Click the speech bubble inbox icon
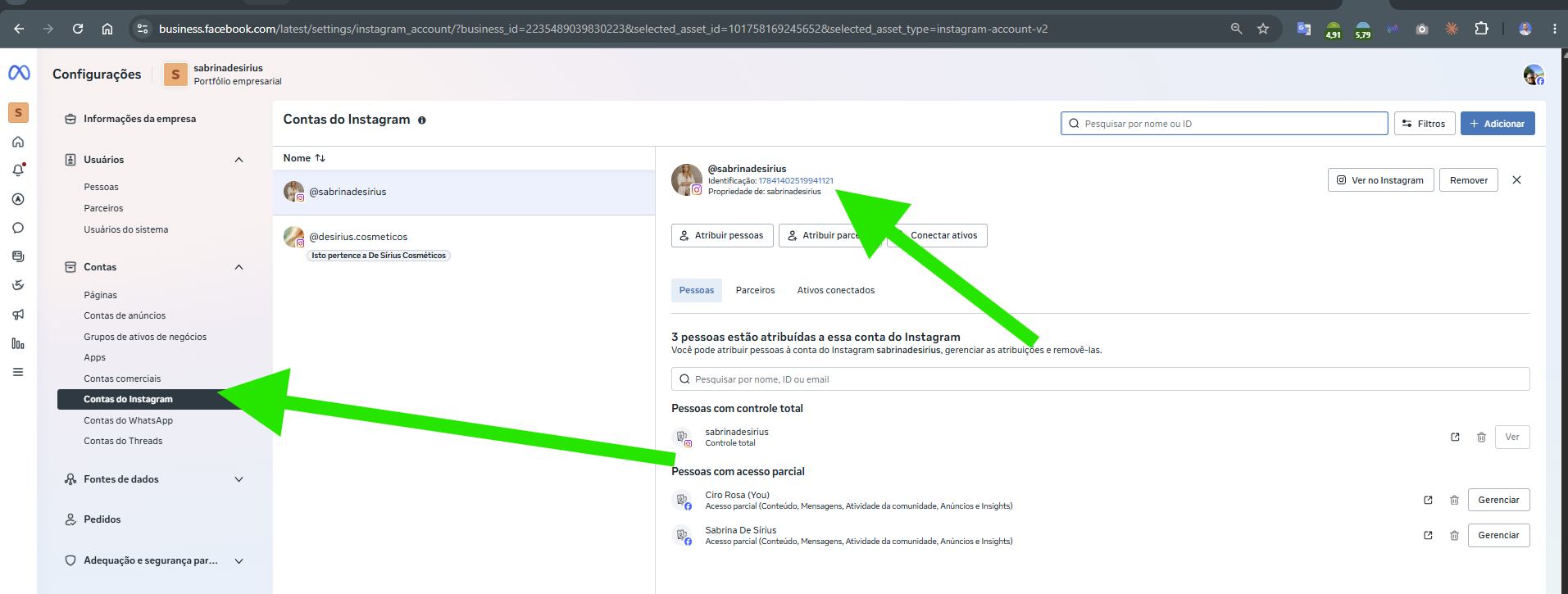Image resolution: width=1568 pixels, height=594 pixels. point(18,228)
